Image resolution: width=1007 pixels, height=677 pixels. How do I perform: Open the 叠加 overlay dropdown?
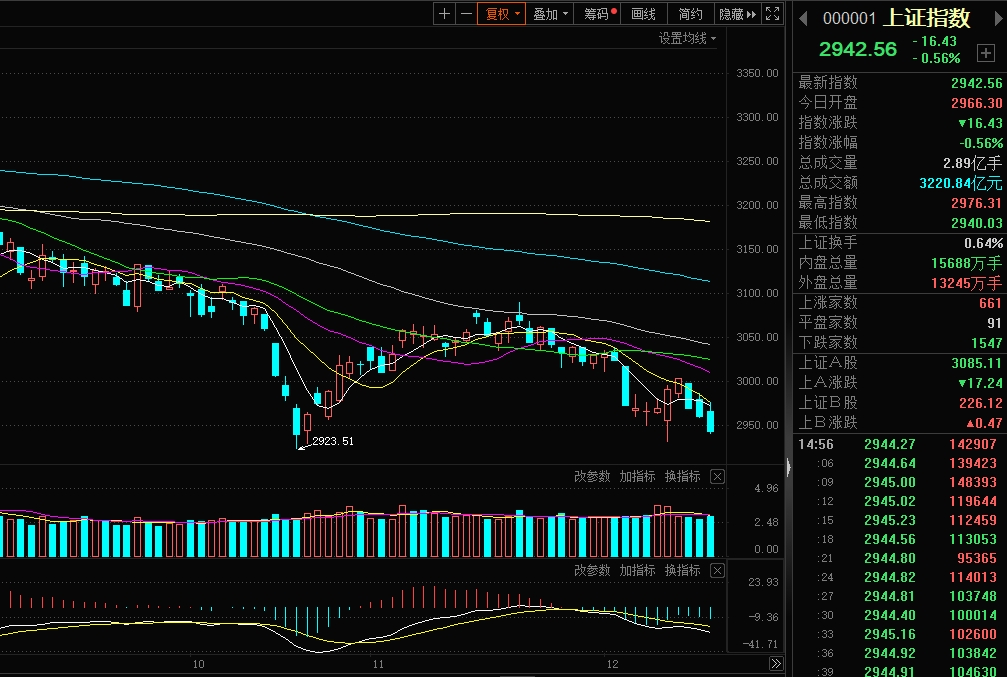pos(551,14)
